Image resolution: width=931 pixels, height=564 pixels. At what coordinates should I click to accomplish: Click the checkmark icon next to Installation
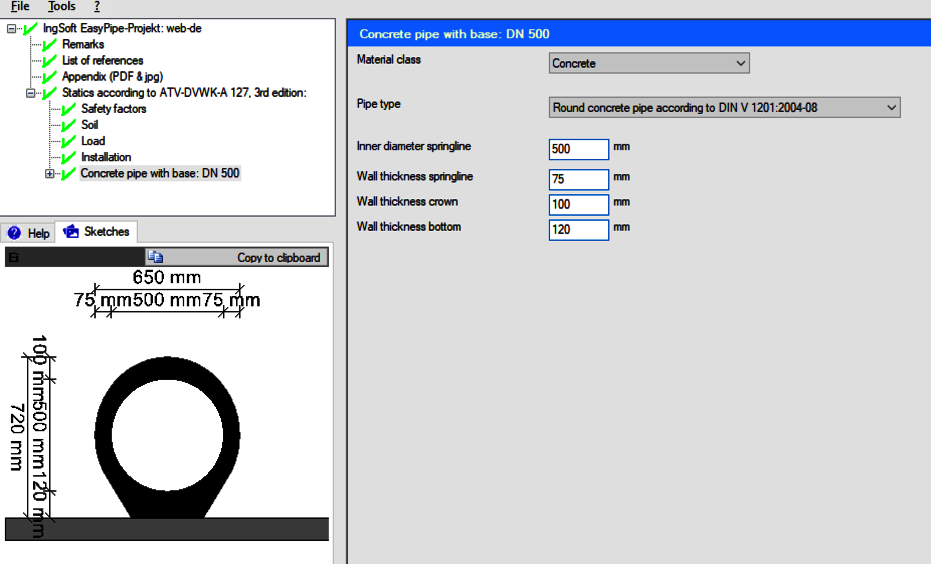point(69,157)
